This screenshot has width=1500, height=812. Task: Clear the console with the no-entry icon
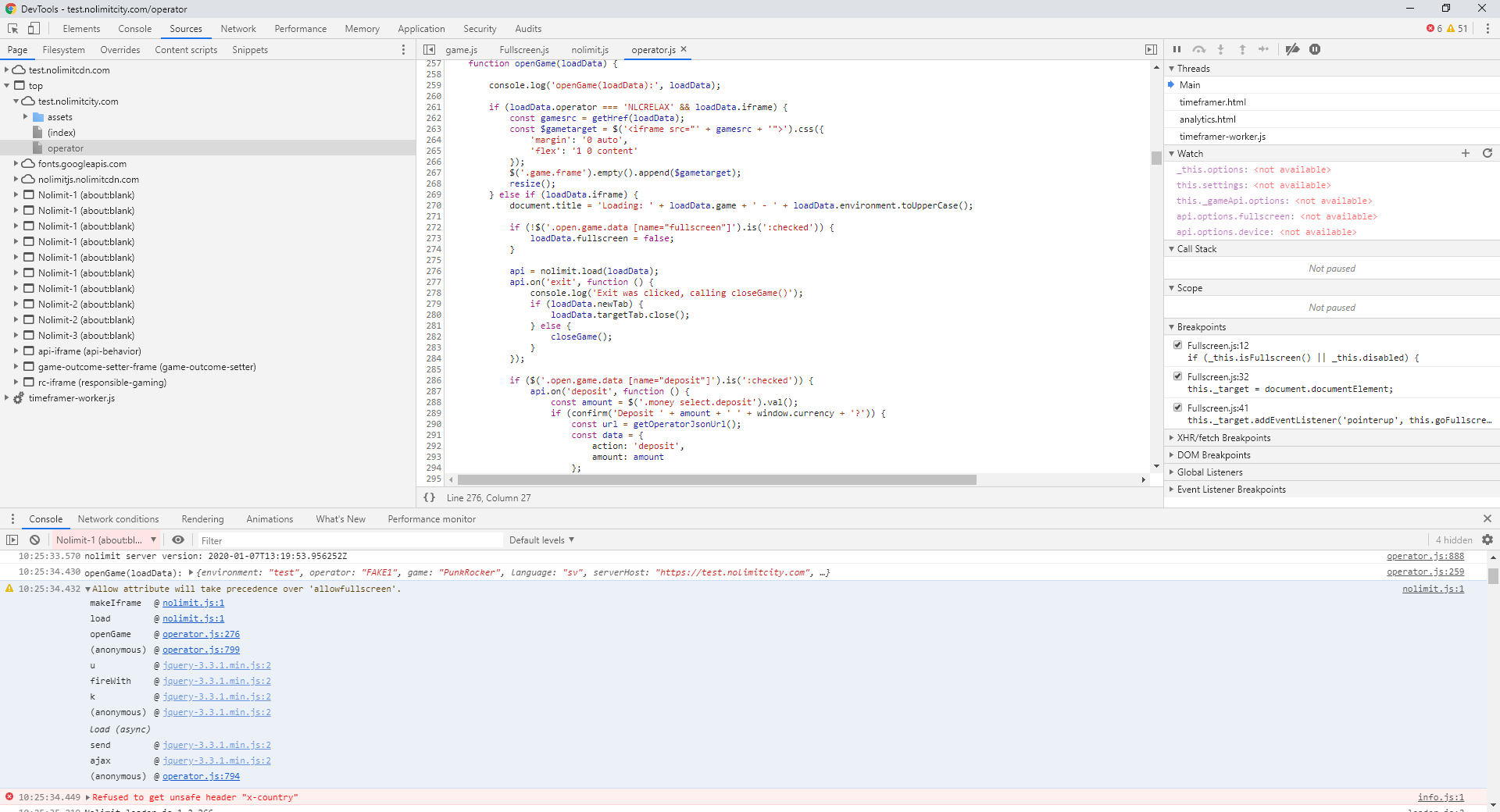pyautogui.click(x=34, y=540)
